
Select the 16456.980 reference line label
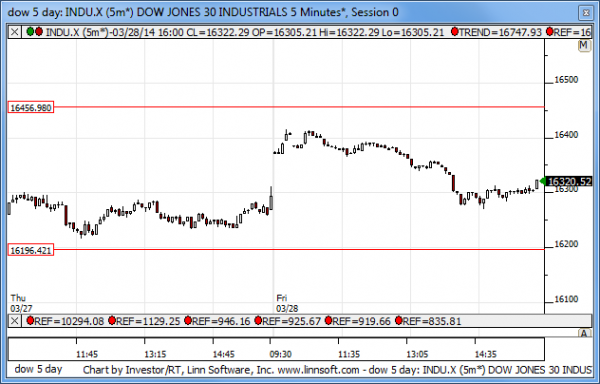(31, 107)
